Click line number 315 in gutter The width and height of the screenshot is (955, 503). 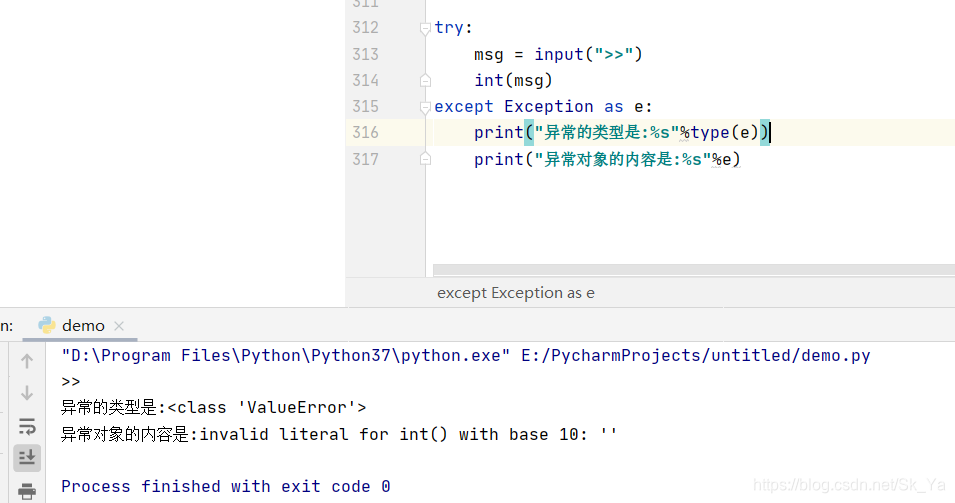pos(365,107)
